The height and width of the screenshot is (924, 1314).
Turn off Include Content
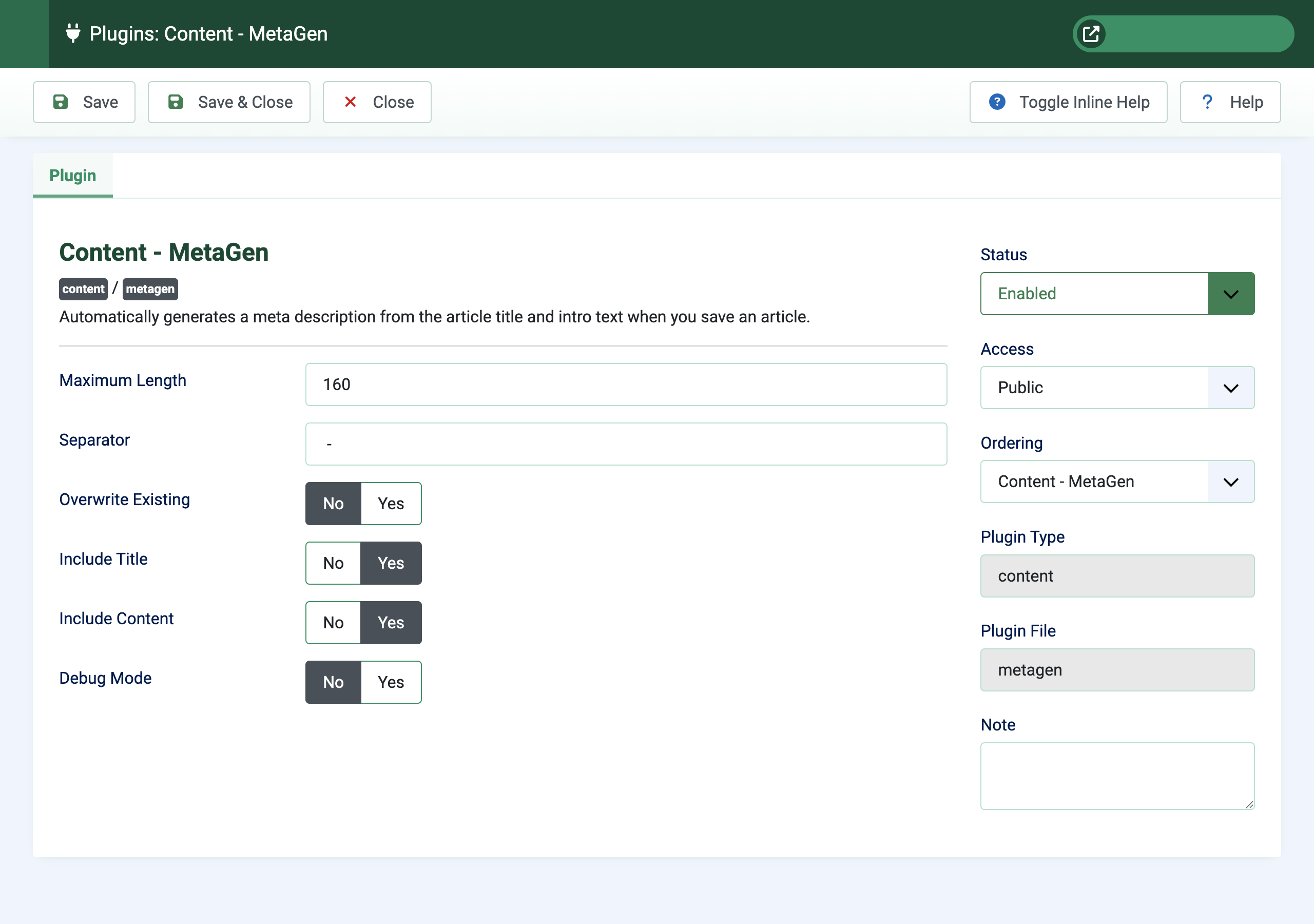[x=333, y=622]
